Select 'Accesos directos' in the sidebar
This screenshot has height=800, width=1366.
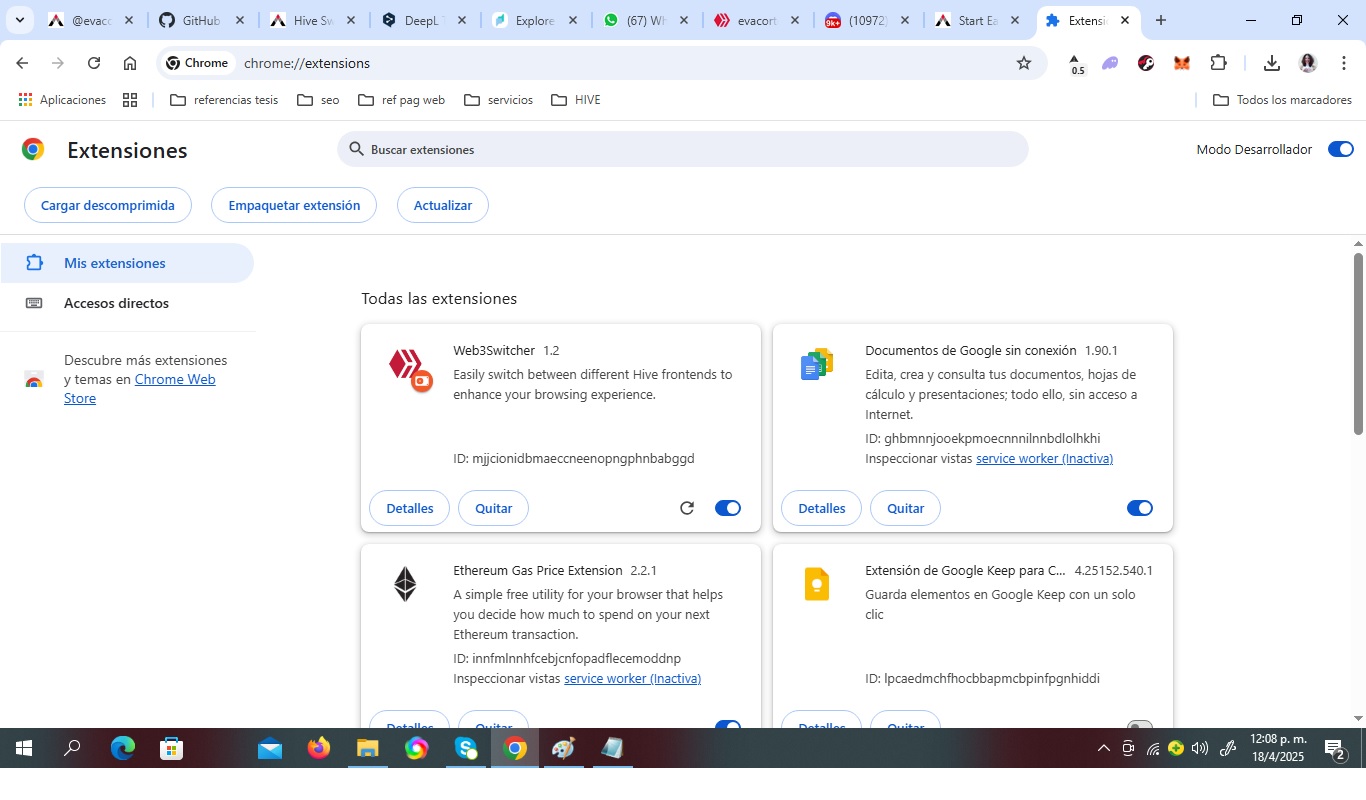click(116, 303)
